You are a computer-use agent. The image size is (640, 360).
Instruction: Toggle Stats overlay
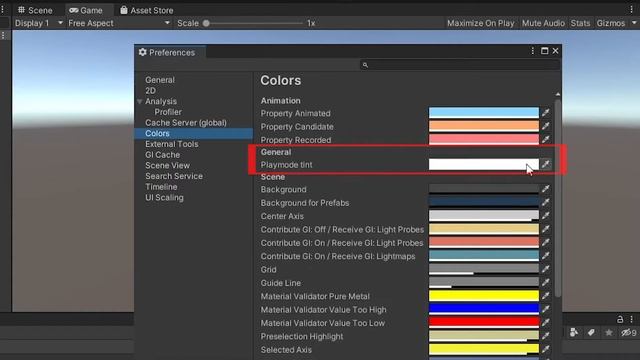580,23
